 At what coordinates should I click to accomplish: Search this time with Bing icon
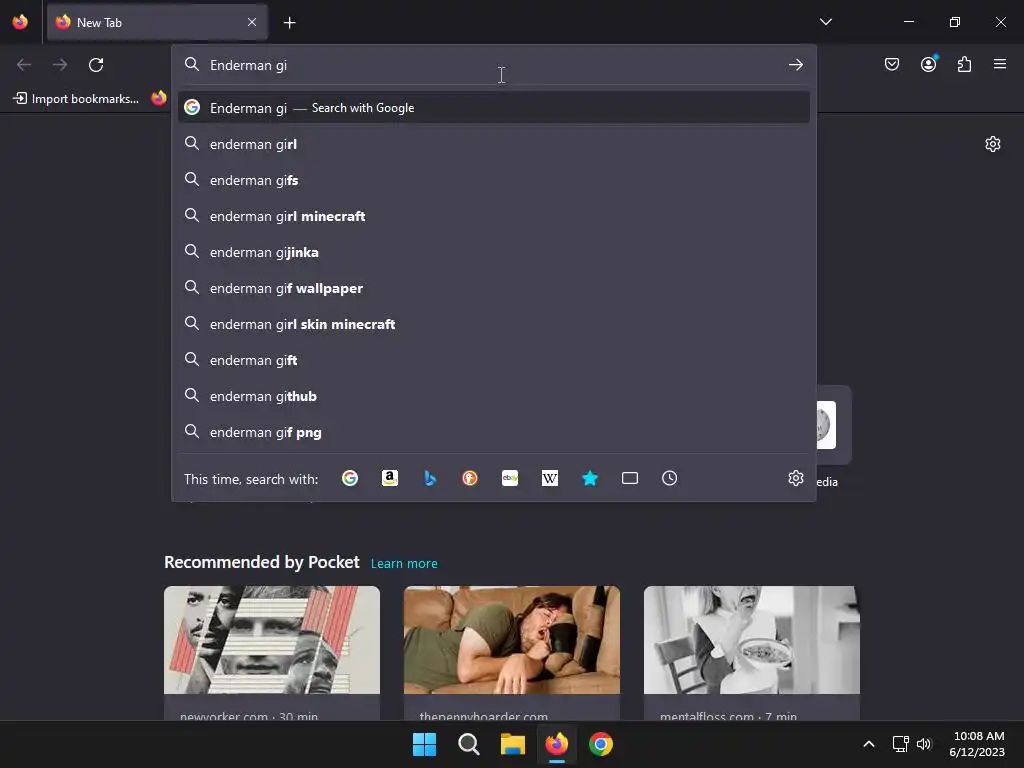tap(430, 479)
